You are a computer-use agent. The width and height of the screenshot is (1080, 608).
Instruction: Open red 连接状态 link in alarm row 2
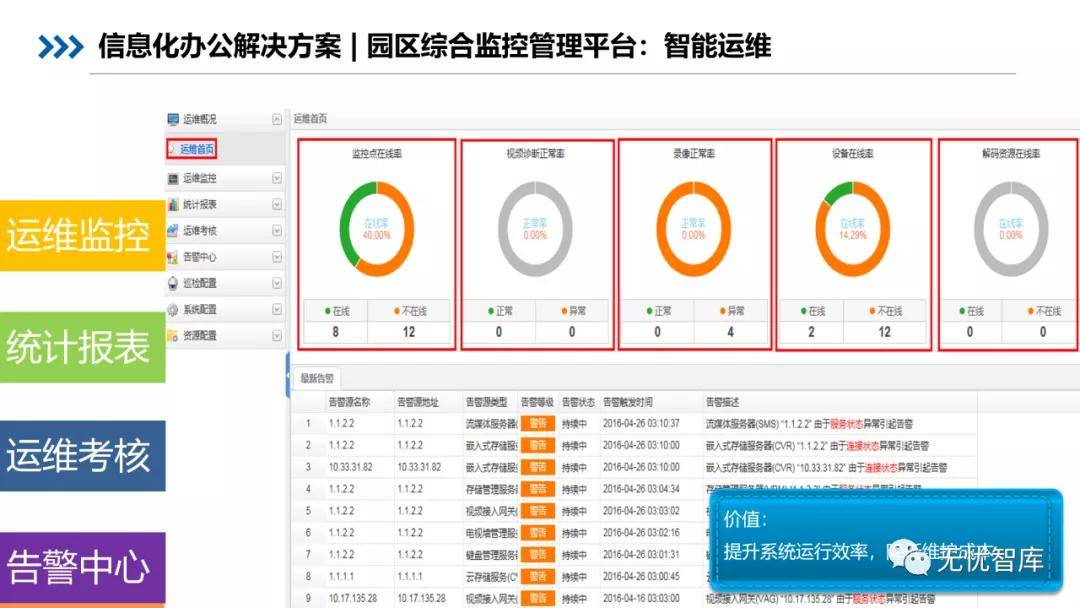point(863,446)
